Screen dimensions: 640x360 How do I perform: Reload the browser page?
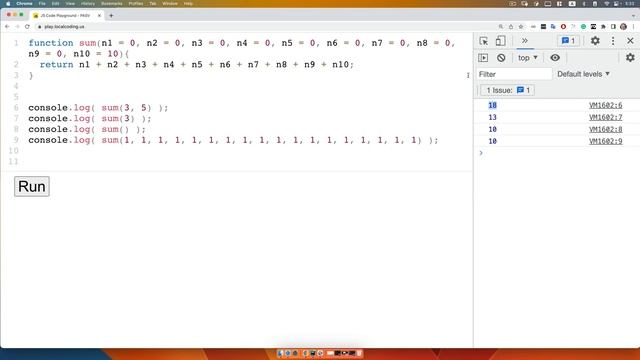(x=27, y=27)
